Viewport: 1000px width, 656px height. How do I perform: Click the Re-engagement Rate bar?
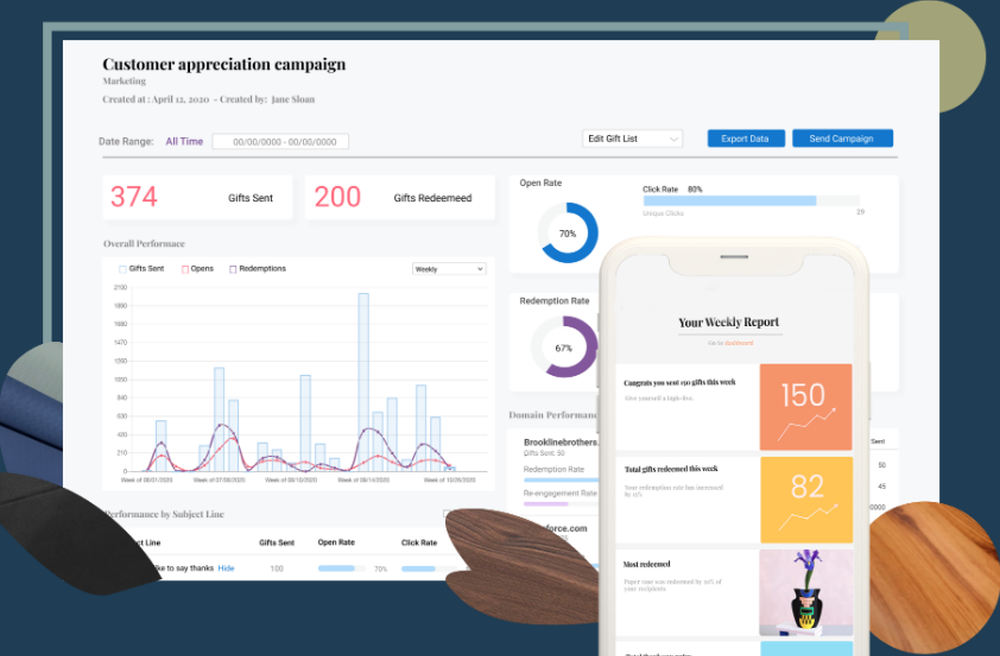coord(561,504)
